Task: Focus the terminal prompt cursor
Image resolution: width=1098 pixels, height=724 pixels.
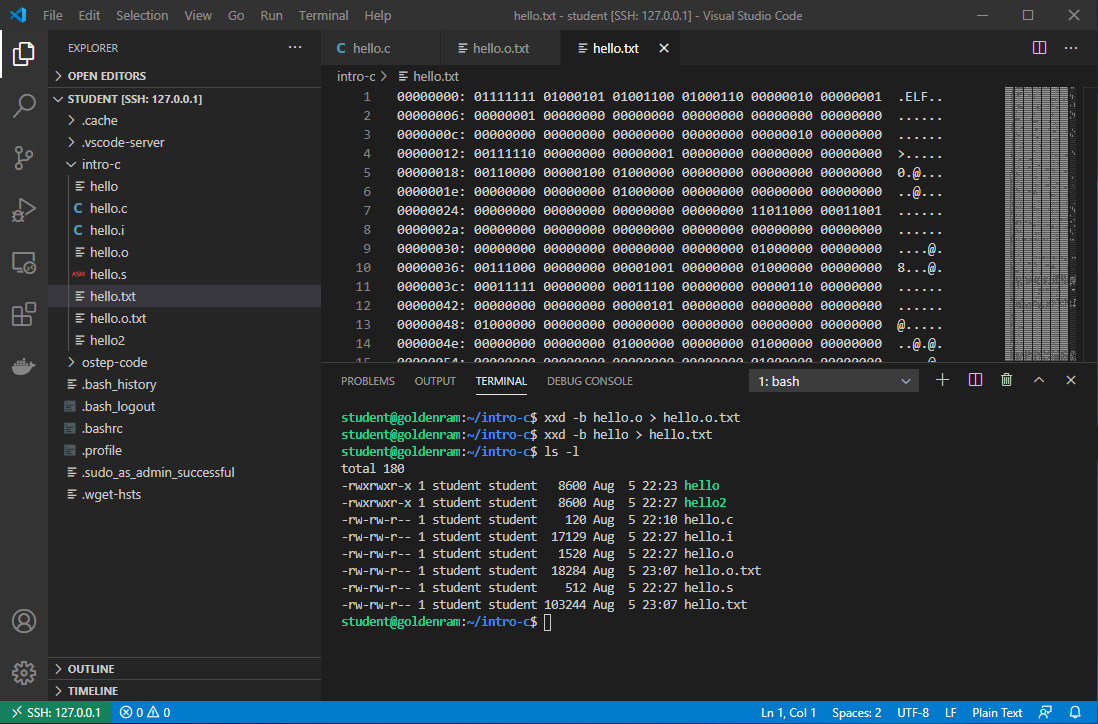Action: point(548,622)
